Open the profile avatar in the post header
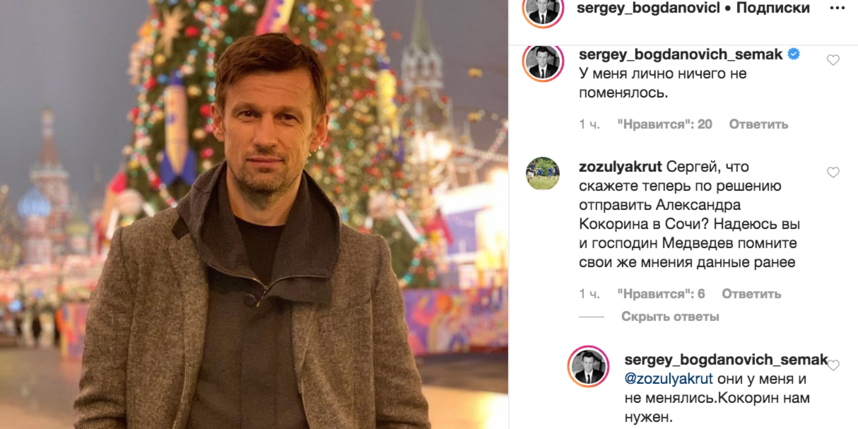Screen dimensions: 858x429 tap(543, 11)
